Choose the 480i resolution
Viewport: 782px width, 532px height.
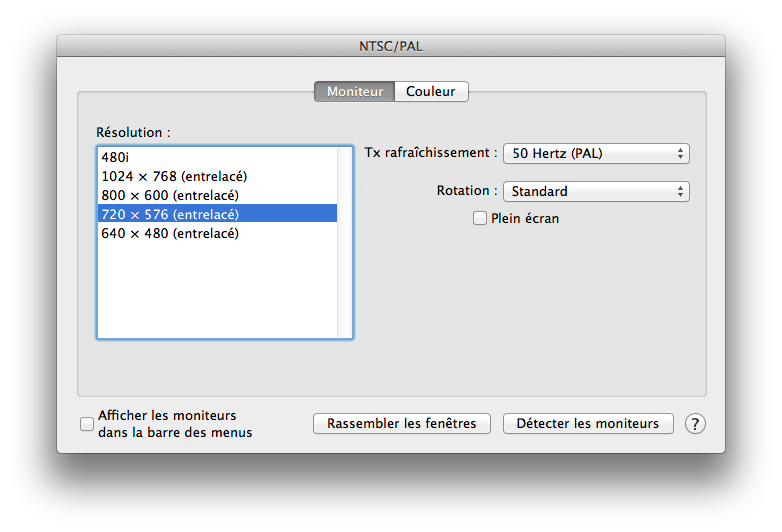pos(116,157)
